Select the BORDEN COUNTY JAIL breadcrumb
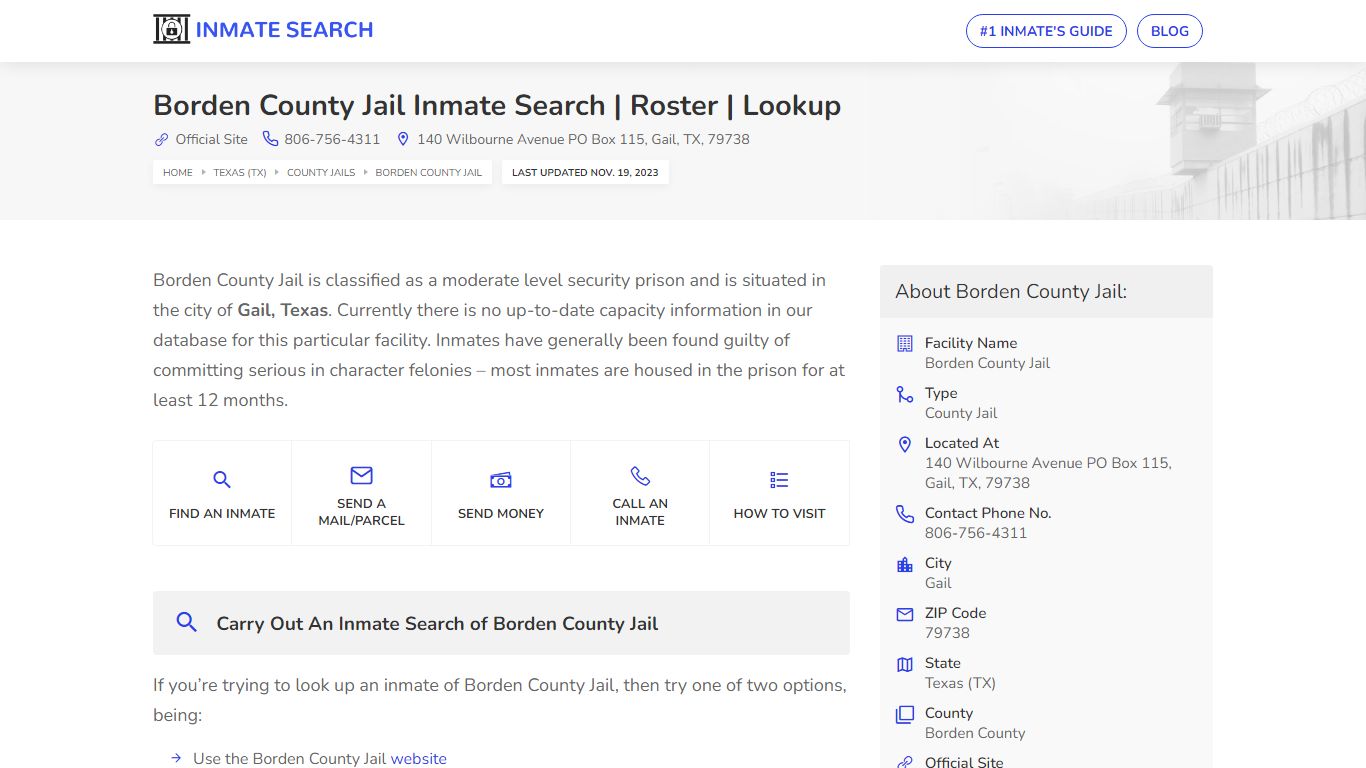Image resolution: width=1366 pixels, height=768 pixels. pyautogui.click(x=429, y=172)
